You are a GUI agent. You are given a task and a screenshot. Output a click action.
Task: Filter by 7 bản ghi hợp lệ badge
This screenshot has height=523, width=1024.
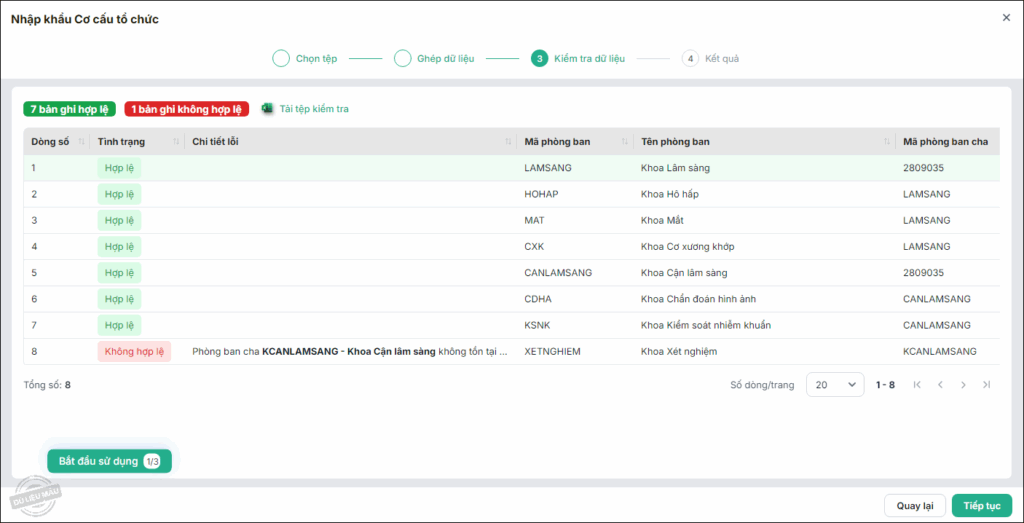coord(69,108)
